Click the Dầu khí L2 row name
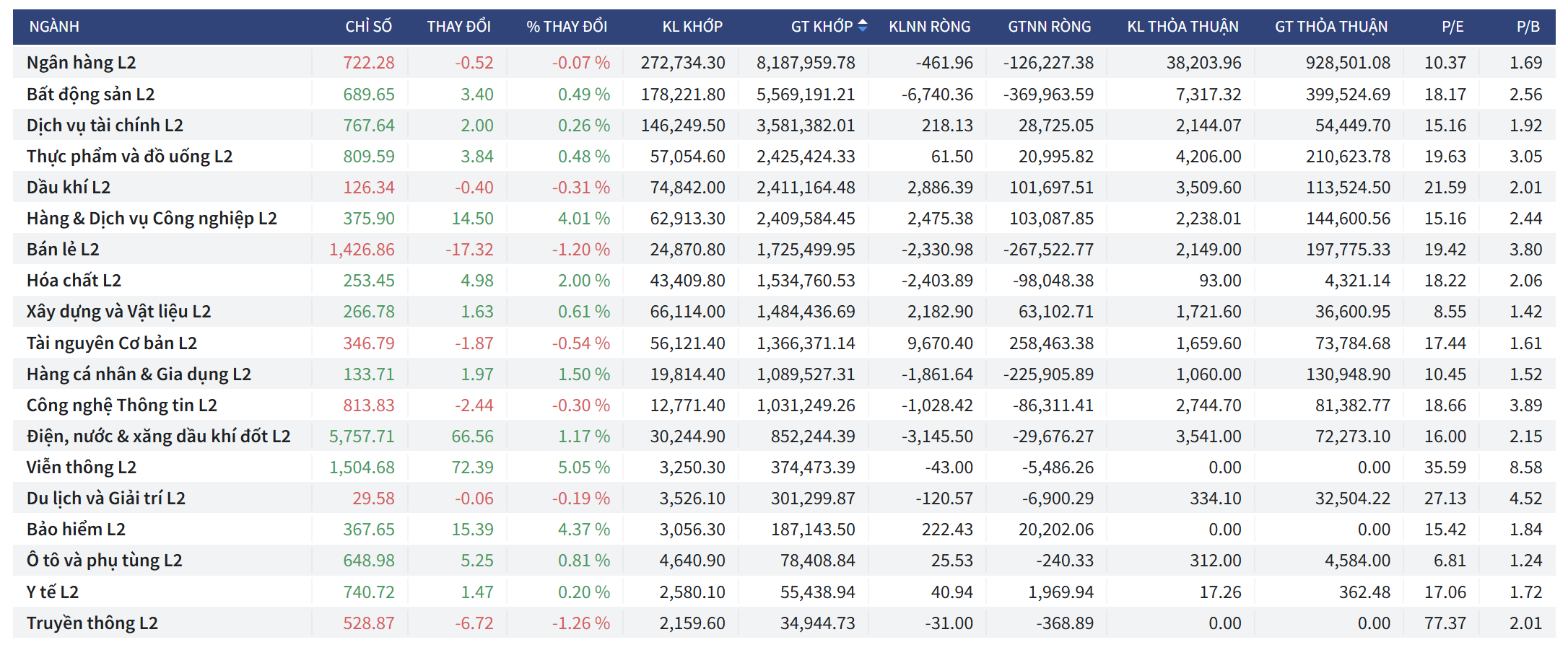The width and height of the screenshot is (1568, 650). point(69,188)
